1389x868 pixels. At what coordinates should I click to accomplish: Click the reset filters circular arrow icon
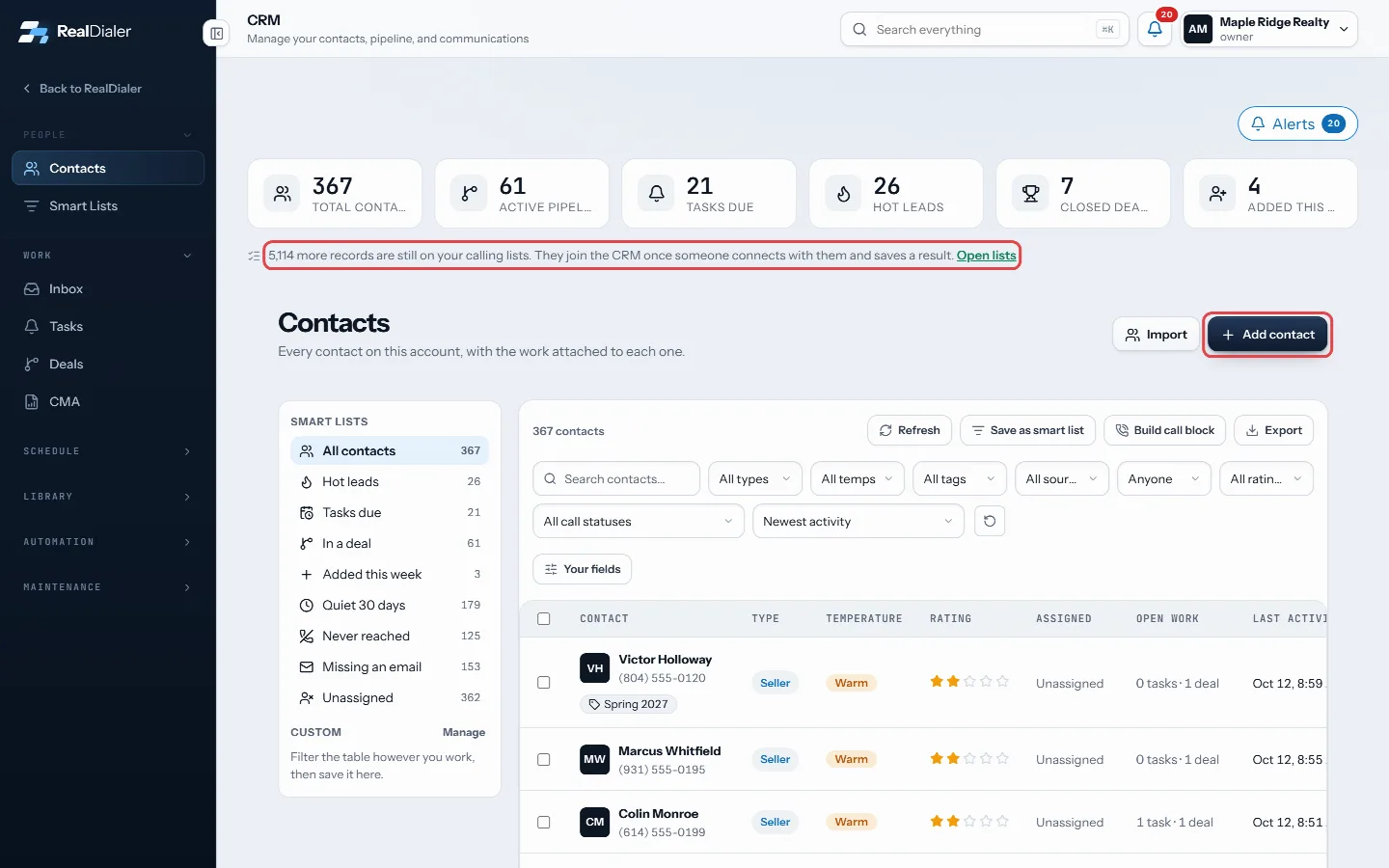coord(990,521)
